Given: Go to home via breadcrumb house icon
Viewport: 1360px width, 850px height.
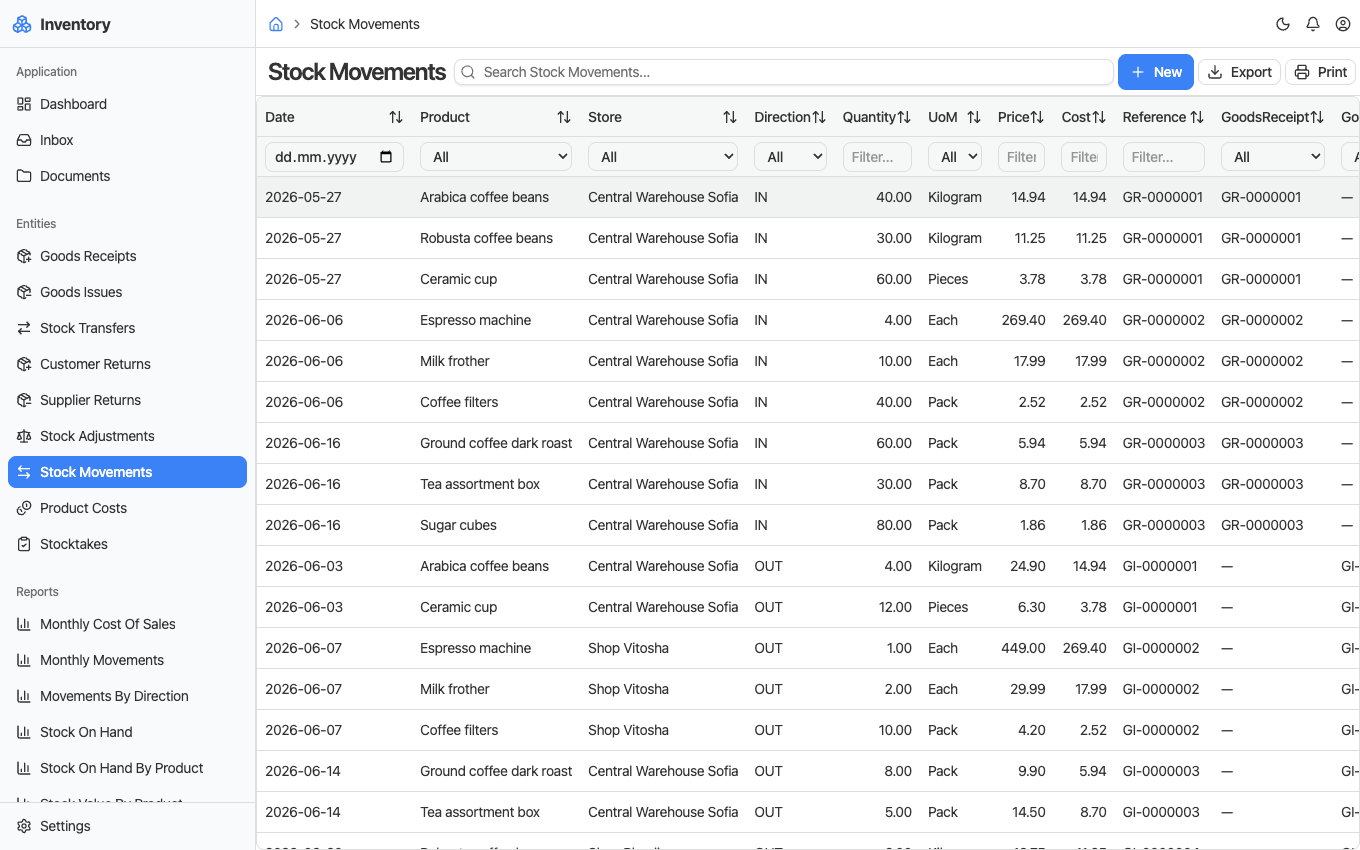Looking at the screenshot, I should (x=276, y=24).
